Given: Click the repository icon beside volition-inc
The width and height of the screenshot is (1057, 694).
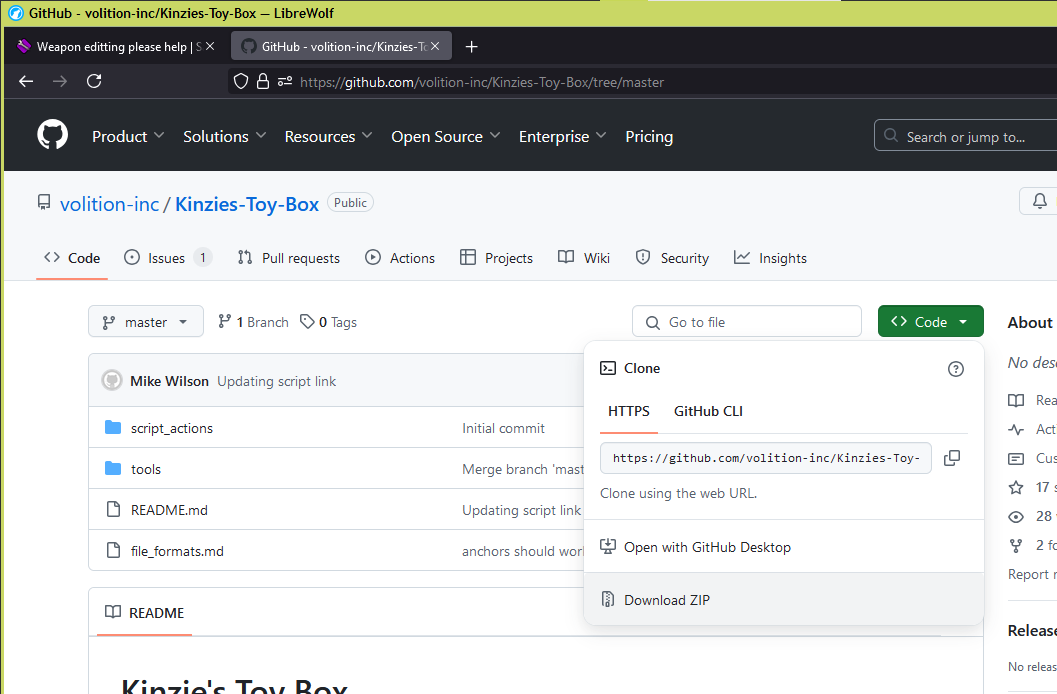Looking at the screenshot, I should [44, 203].
